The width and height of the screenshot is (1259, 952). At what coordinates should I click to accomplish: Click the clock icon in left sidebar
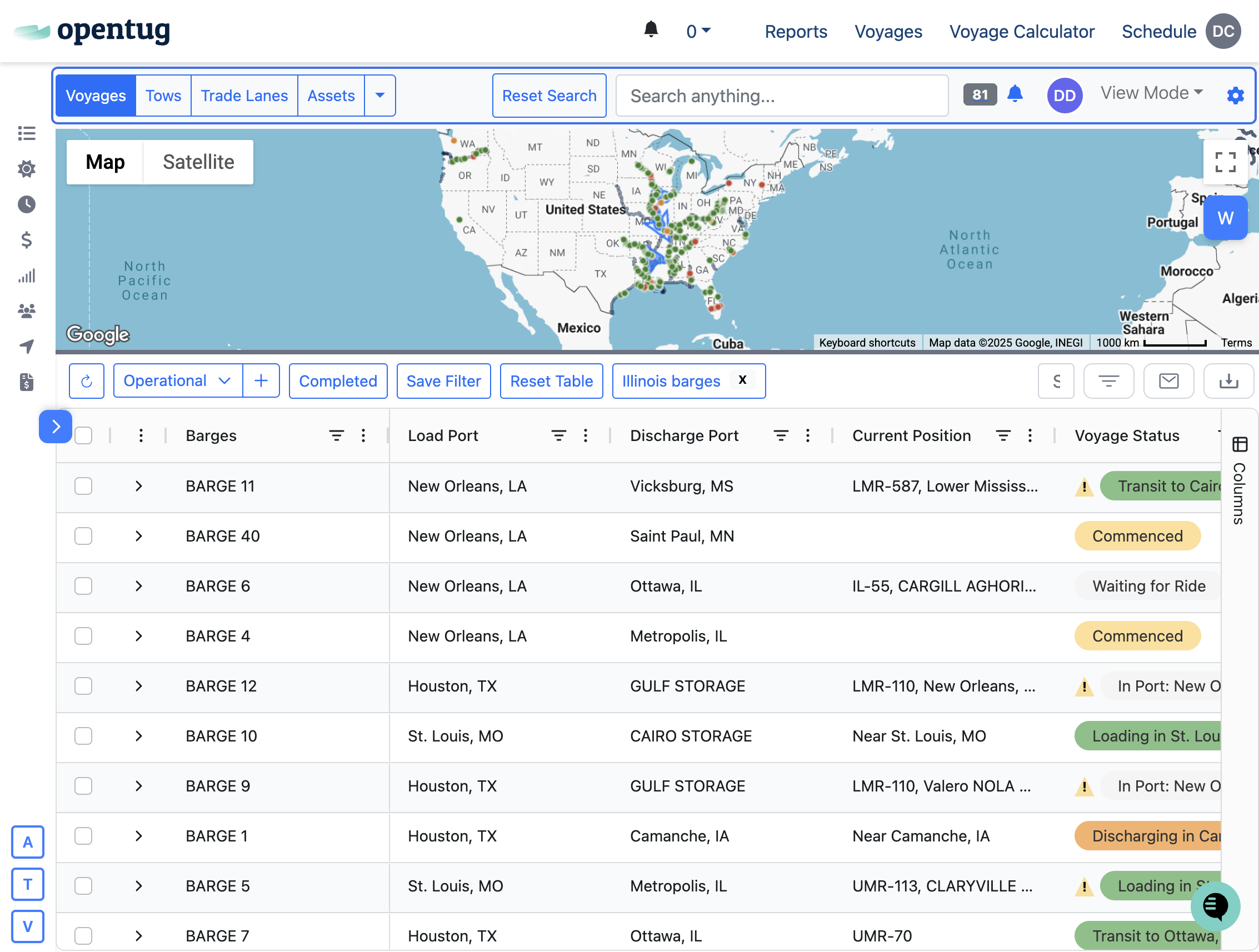coord(26,205)
